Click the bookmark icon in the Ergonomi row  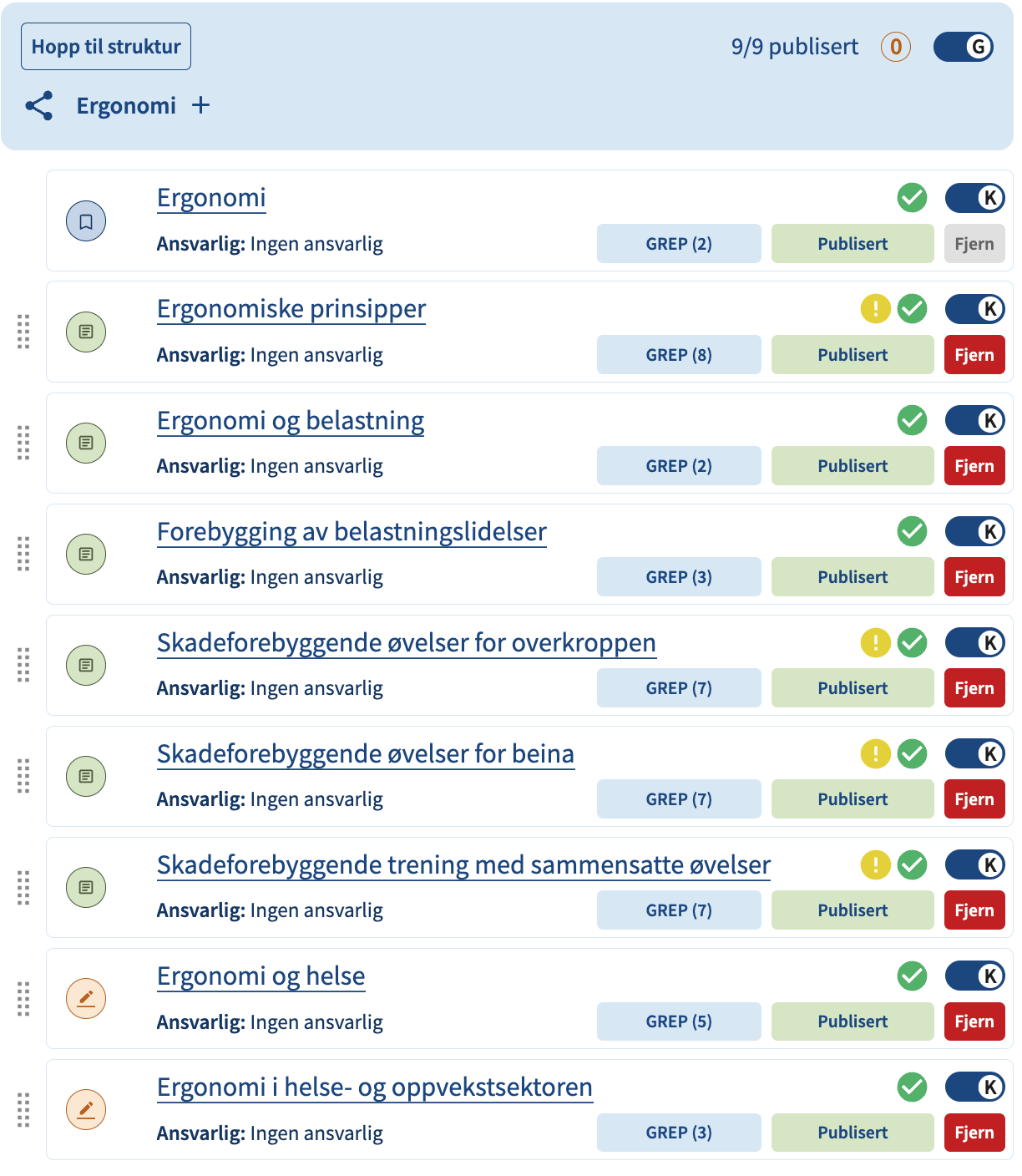[86, 221]
